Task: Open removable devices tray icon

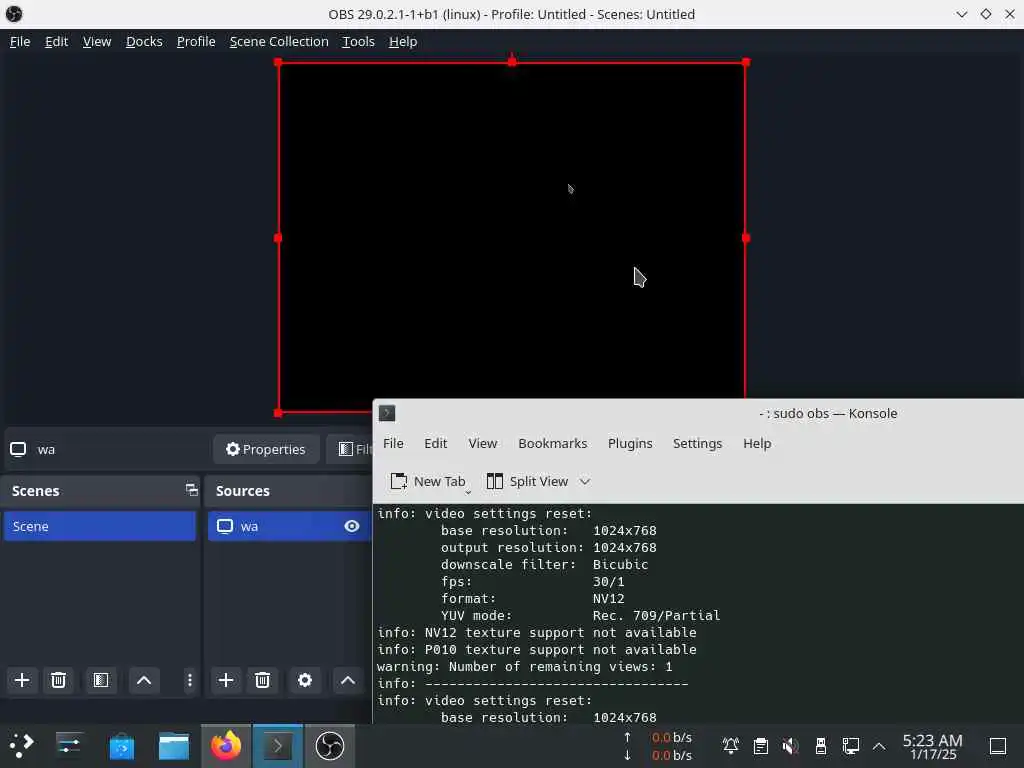Action: (821, 746)
